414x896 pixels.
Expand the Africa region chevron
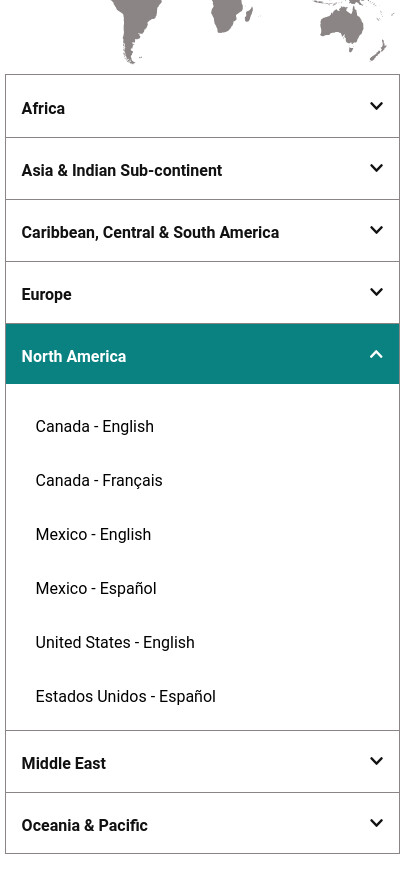coord(376,106)
